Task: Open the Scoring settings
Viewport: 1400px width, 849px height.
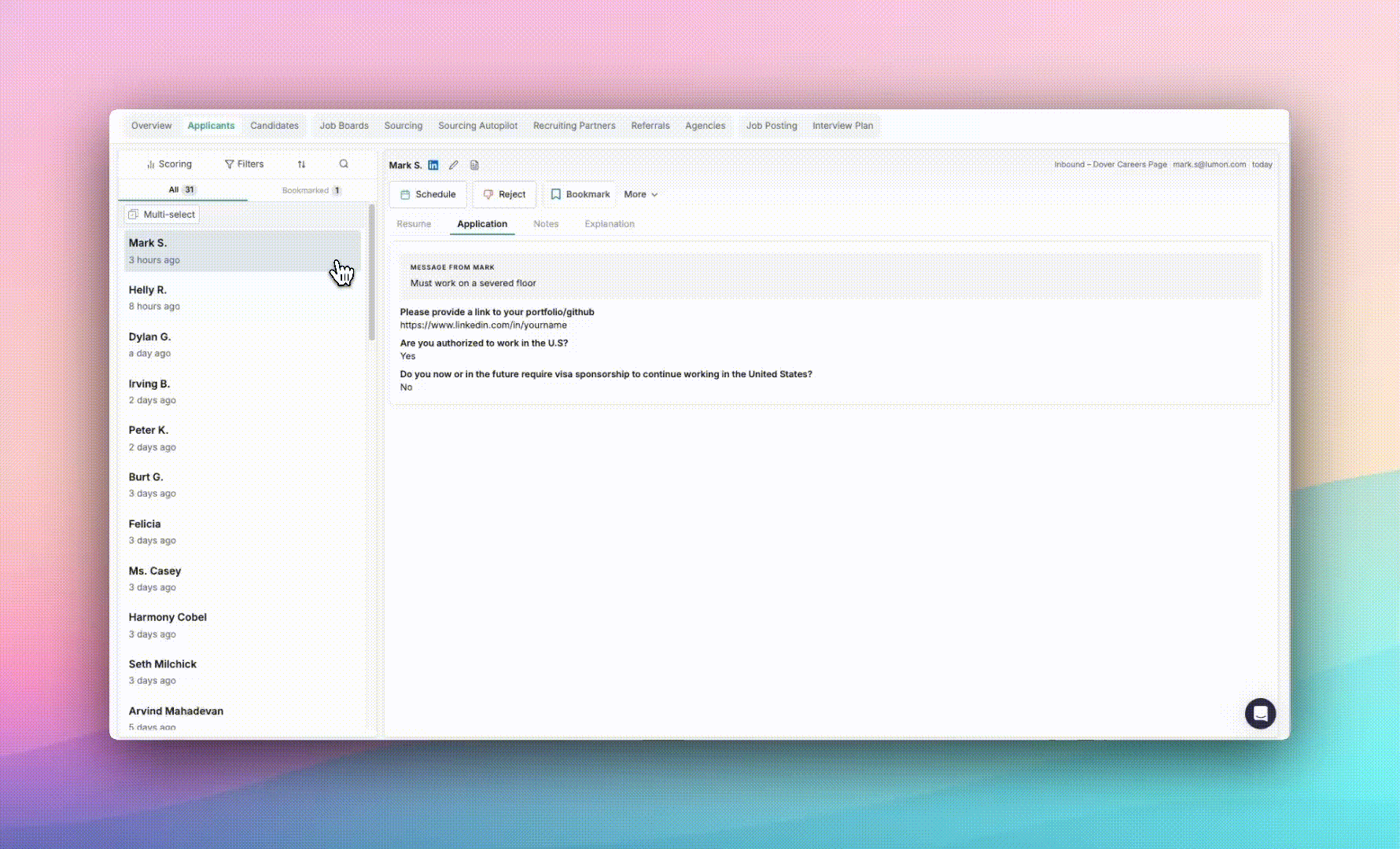Action: click(x=169, y=164)
